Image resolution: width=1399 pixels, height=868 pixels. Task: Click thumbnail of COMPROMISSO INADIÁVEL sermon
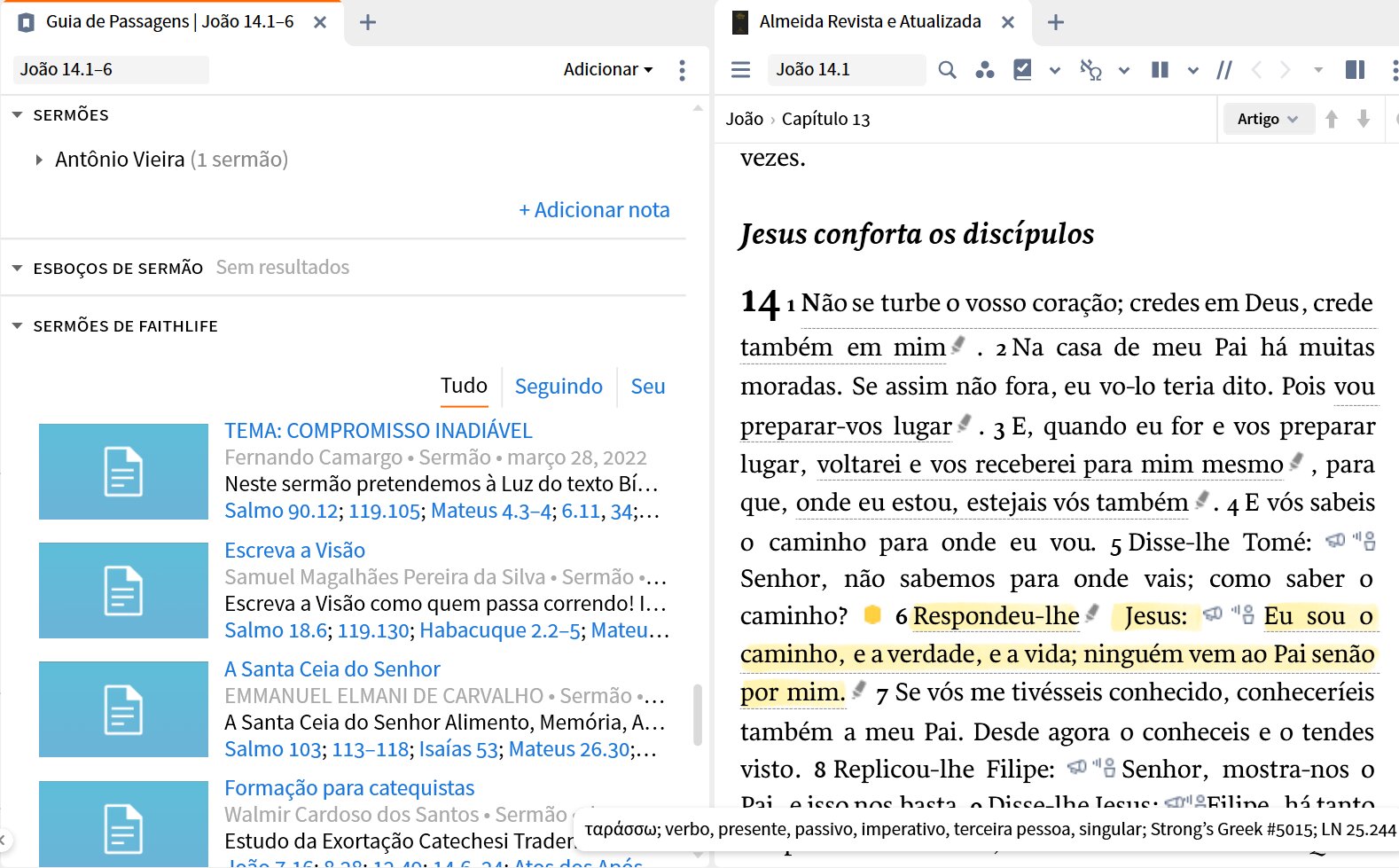pyautogui.click(x=123, y=472)
